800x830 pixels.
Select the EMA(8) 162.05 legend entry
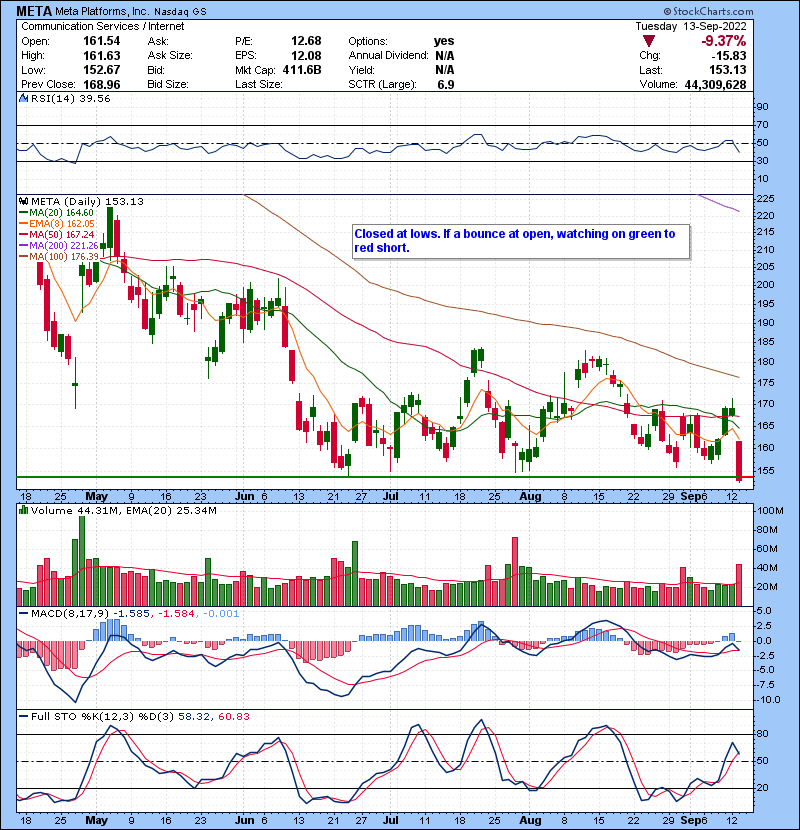57,224
